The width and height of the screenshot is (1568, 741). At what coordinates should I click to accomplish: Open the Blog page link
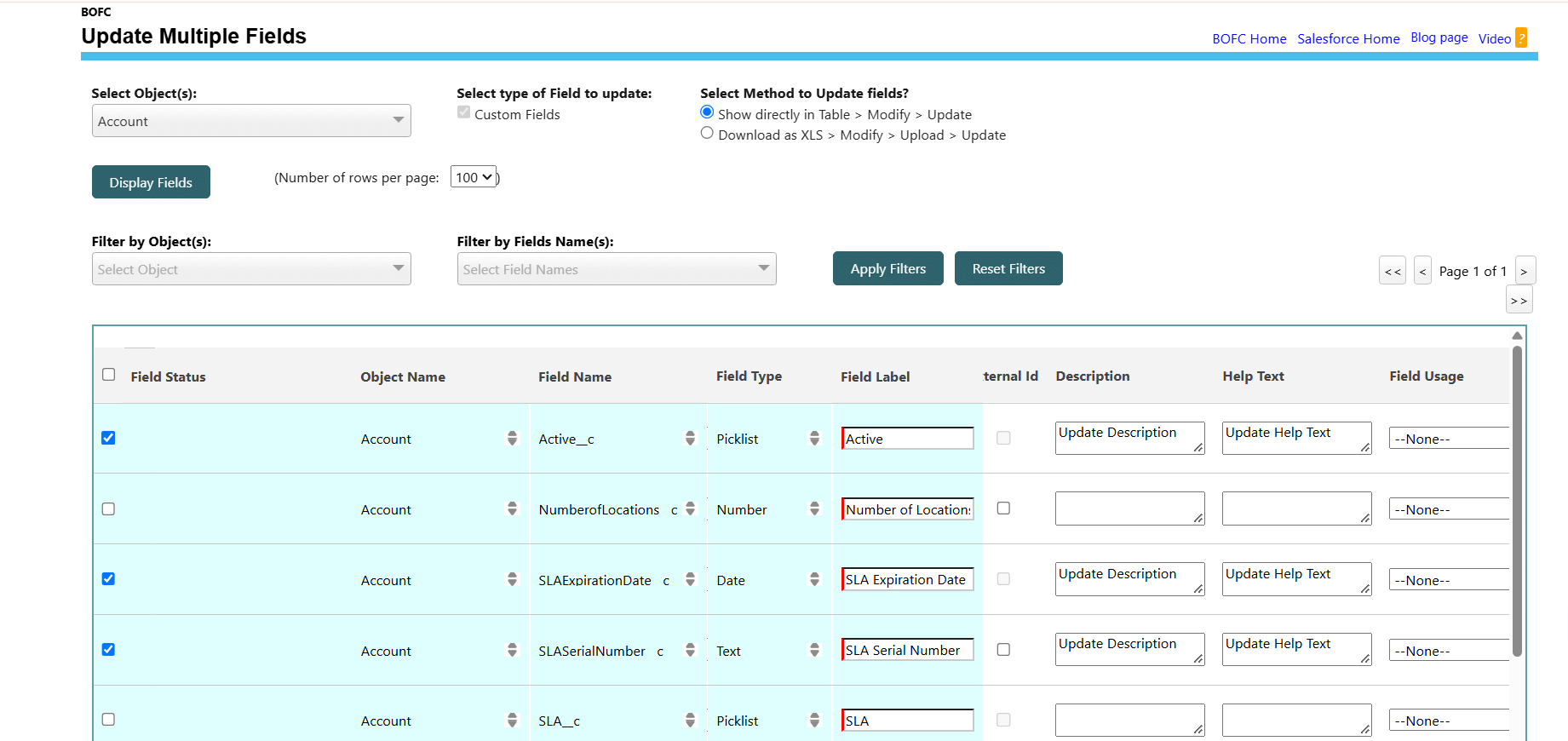tap(1439, 37)
